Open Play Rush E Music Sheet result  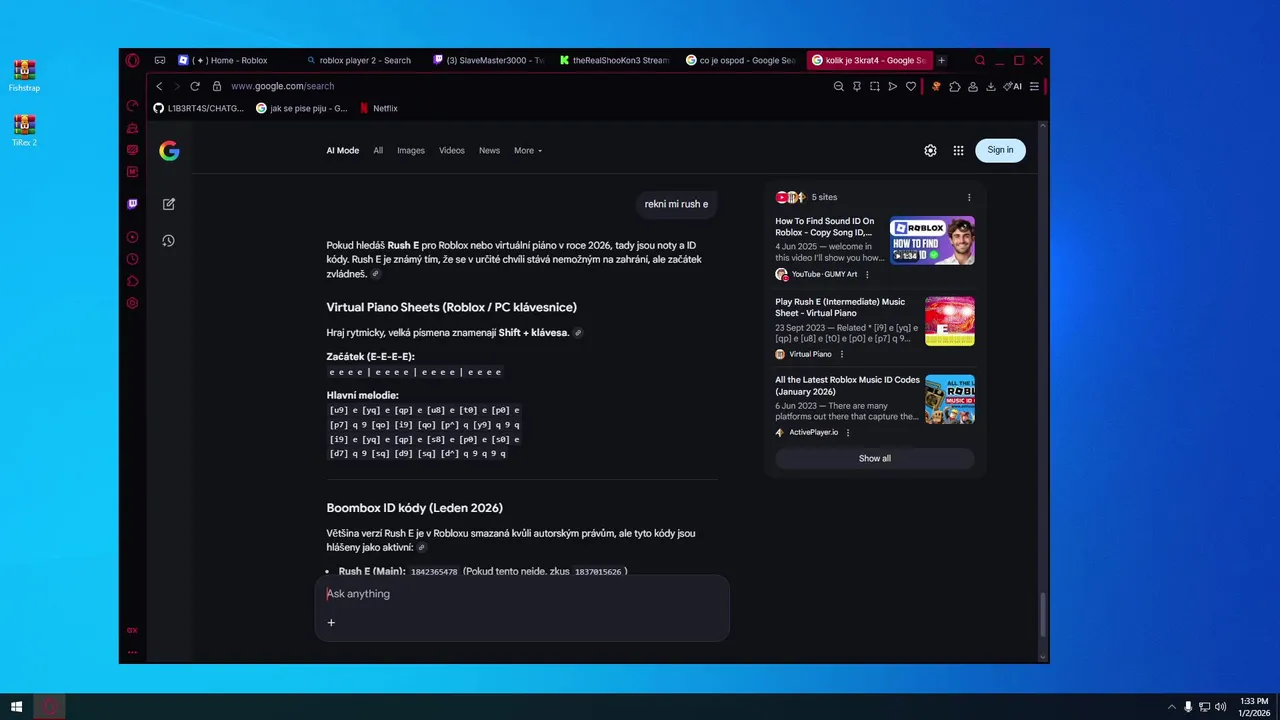pos(840,307)
